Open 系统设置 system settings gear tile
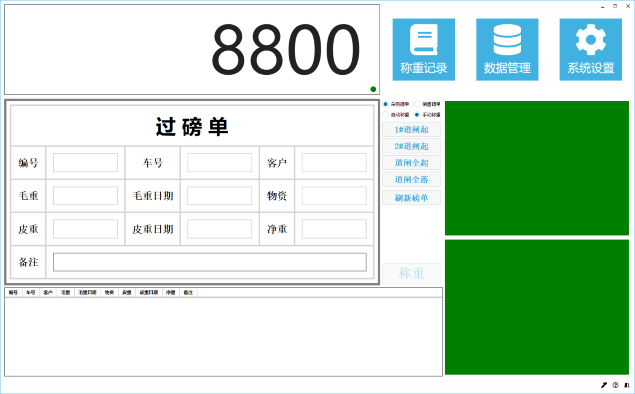 [590, 49]
